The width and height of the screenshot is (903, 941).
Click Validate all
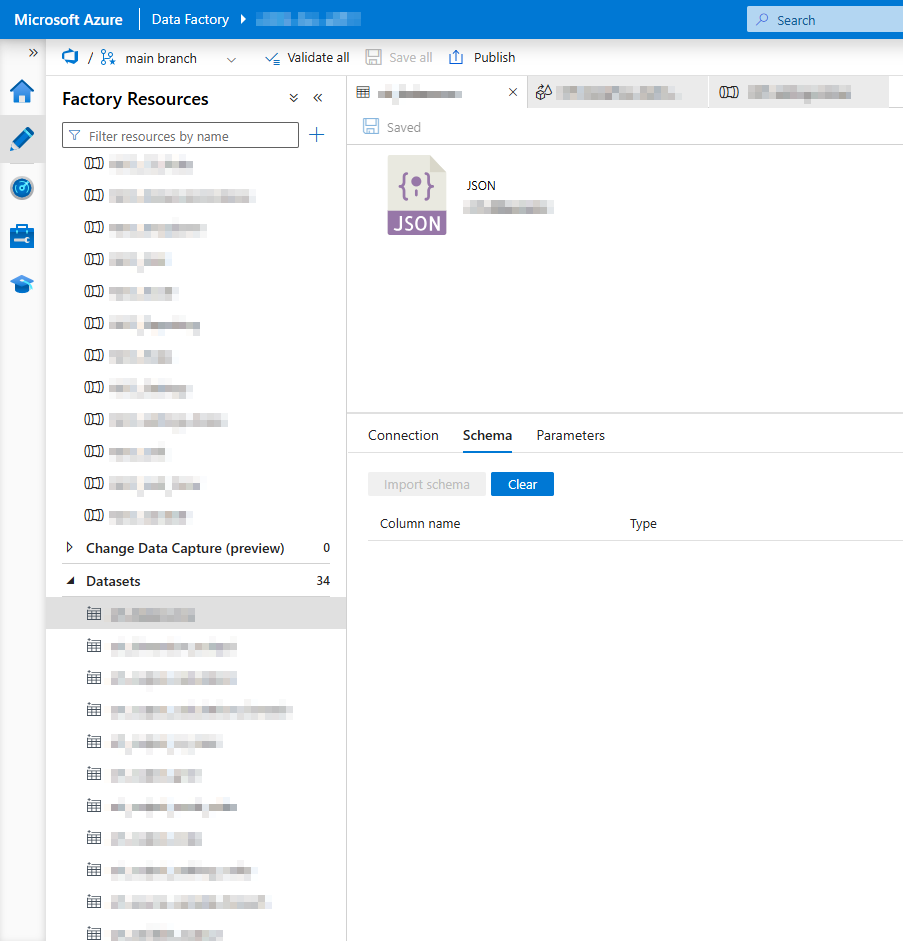[x=307, y=58]
